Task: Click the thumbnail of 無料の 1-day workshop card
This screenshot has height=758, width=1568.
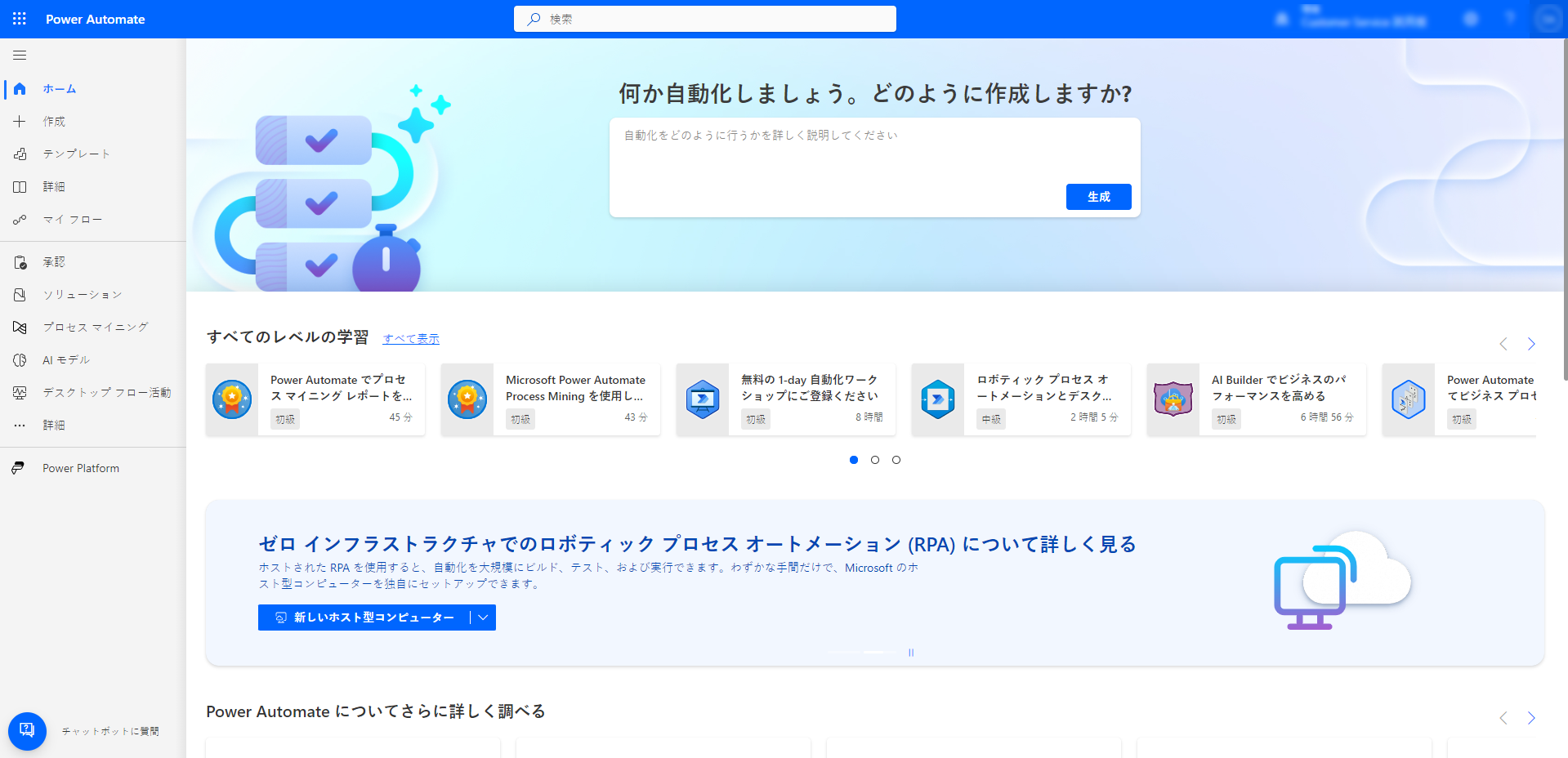Action: click(x=703, y=399)
